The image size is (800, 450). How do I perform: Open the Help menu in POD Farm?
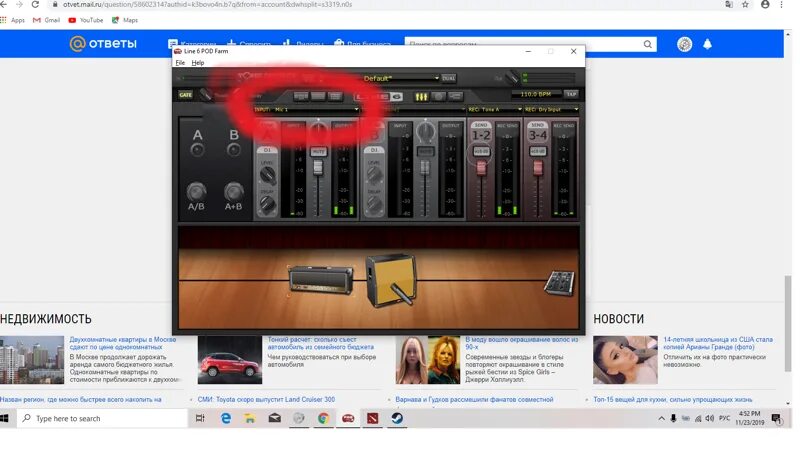pyautogui.click(x=197, y=63)
